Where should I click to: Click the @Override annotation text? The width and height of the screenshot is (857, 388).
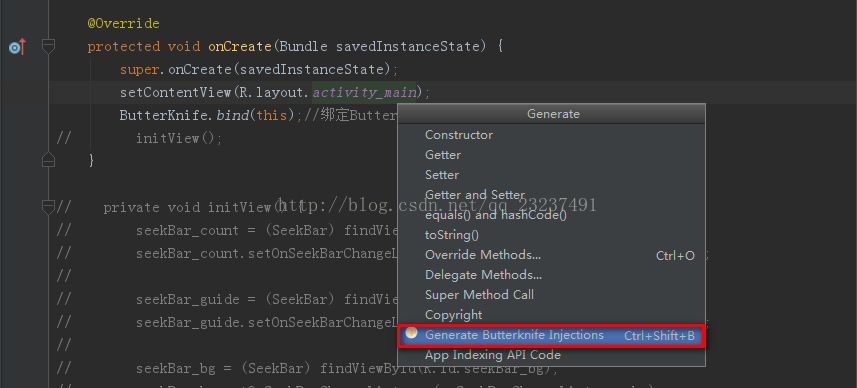tap(124, 23)
